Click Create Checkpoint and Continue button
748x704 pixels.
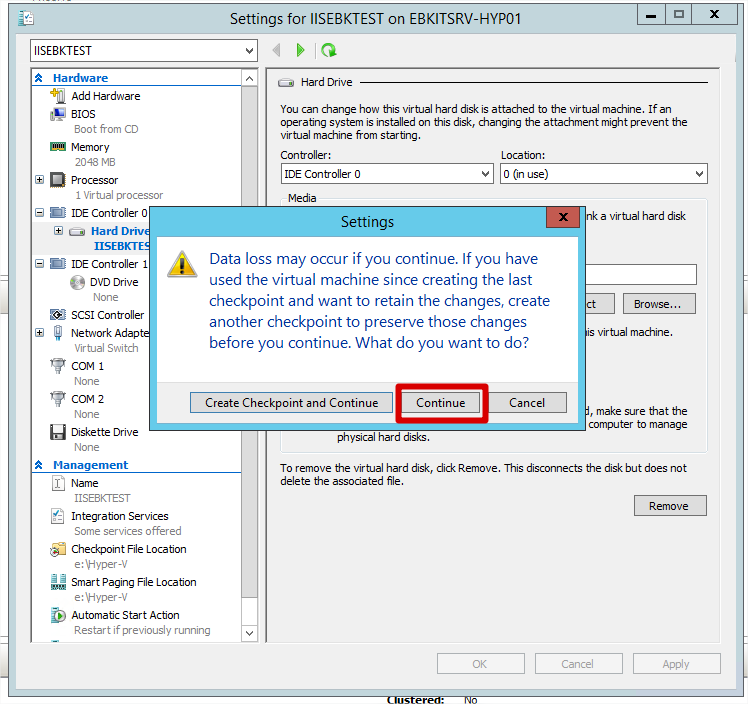coord(291,403)
